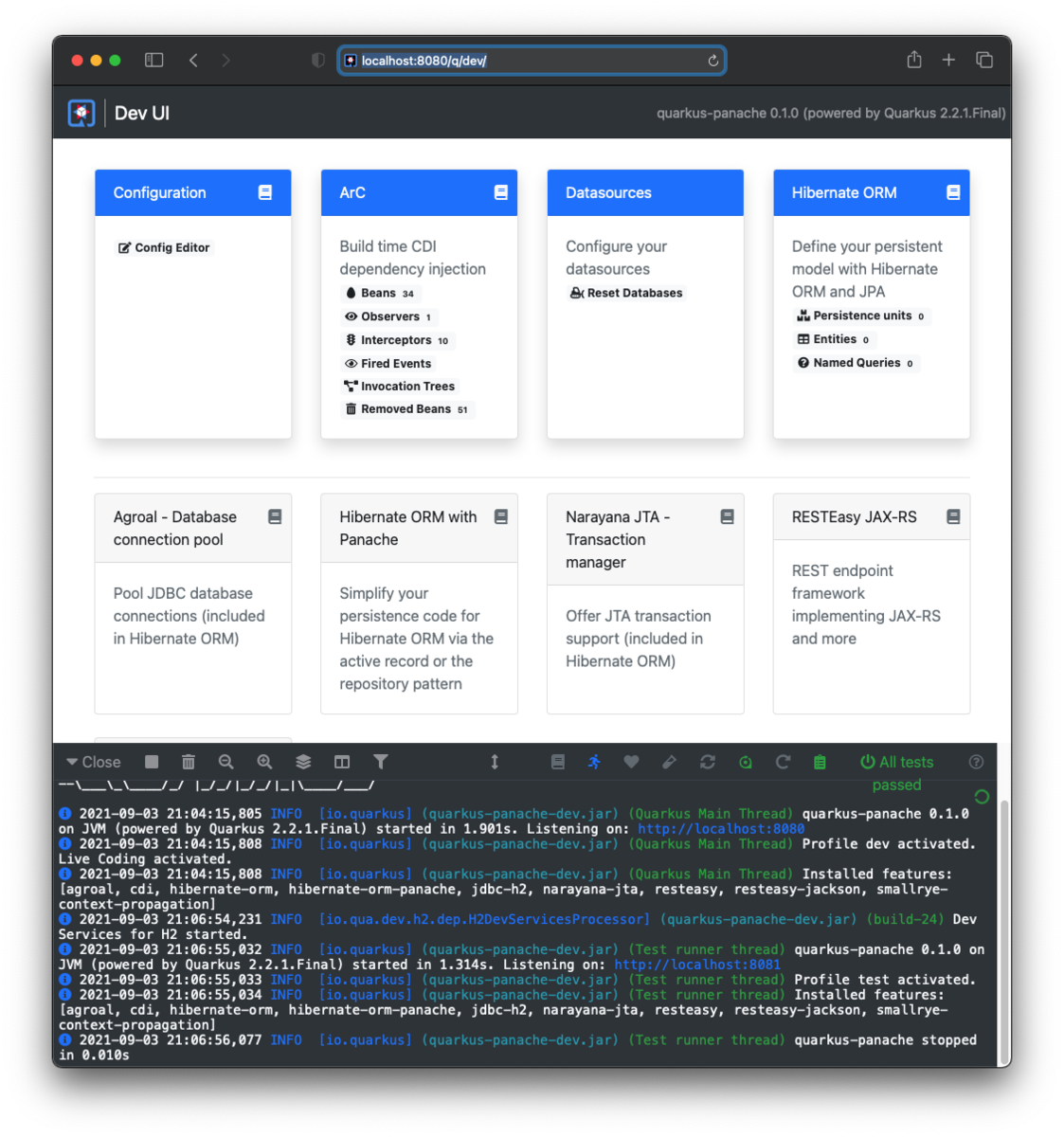Click the ArC card header
Screen dimensions: 1064x1137
[x=419, y=192]
